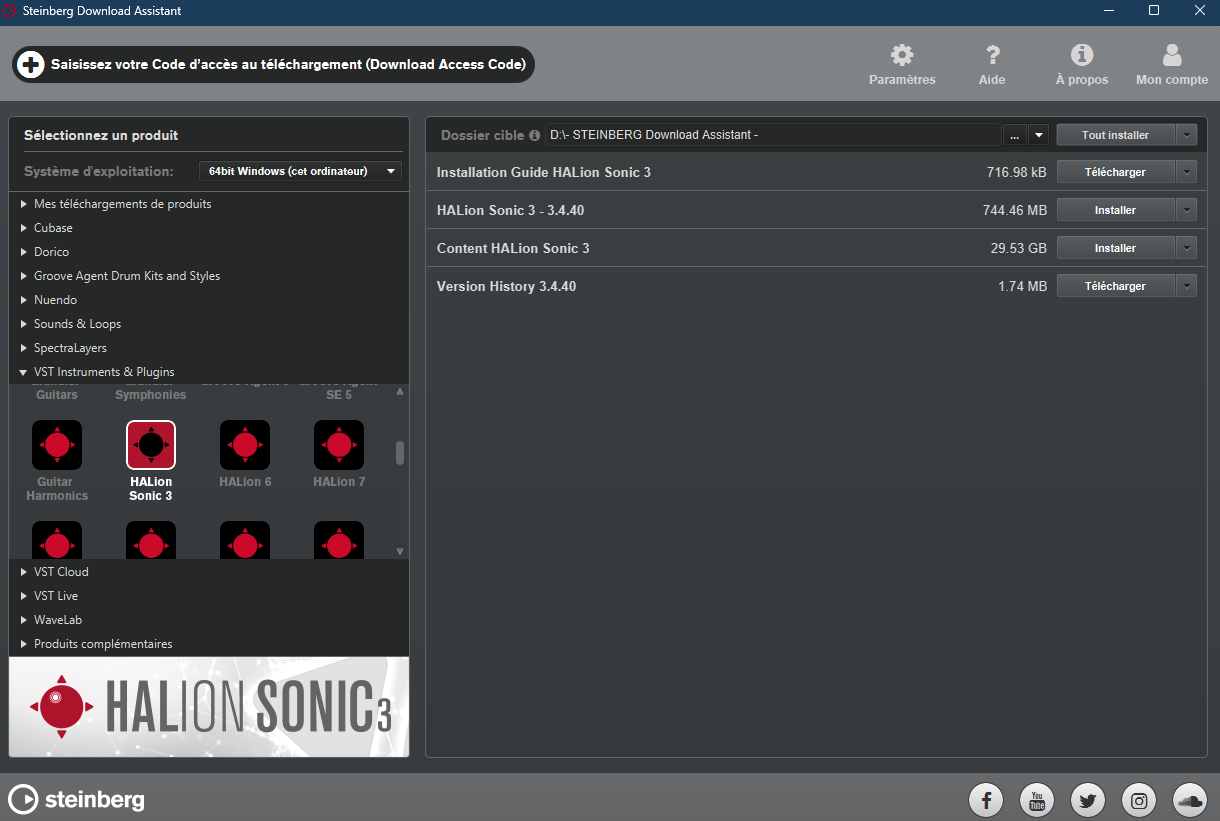This screenshot has height=821, width=1220.
Task: Click the plus icon for Download Access Code
Action: [31, 65]
